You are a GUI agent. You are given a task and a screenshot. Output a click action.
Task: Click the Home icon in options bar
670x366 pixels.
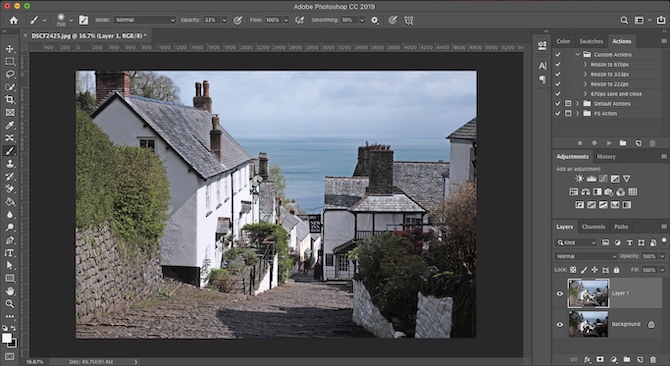14,20
